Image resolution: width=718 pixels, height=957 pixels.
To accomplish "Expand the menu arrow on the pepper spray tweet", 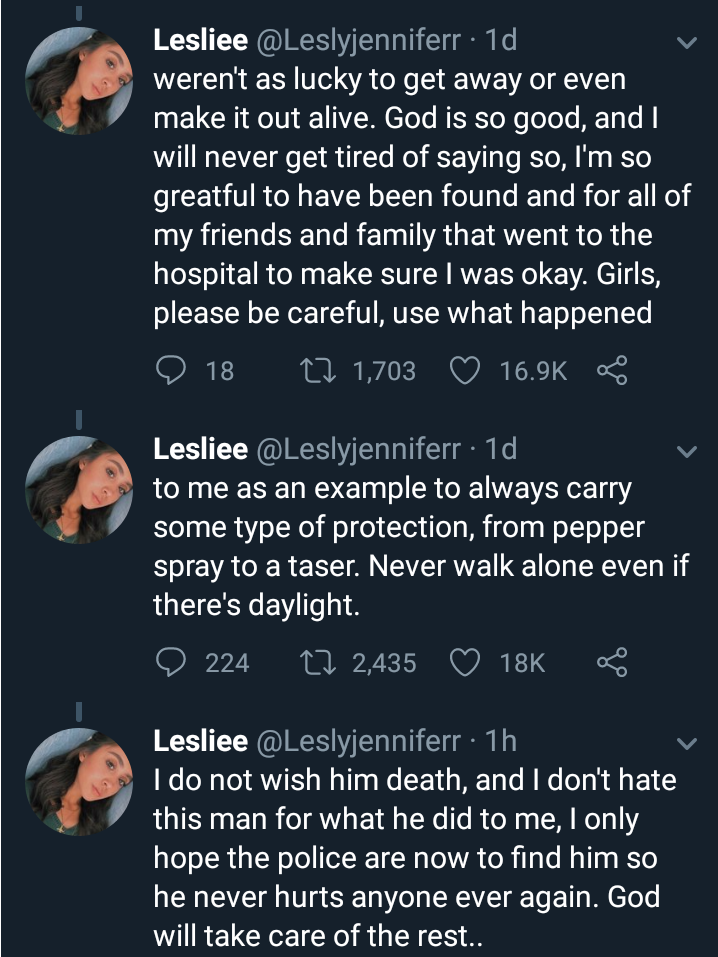I will 686,453.
